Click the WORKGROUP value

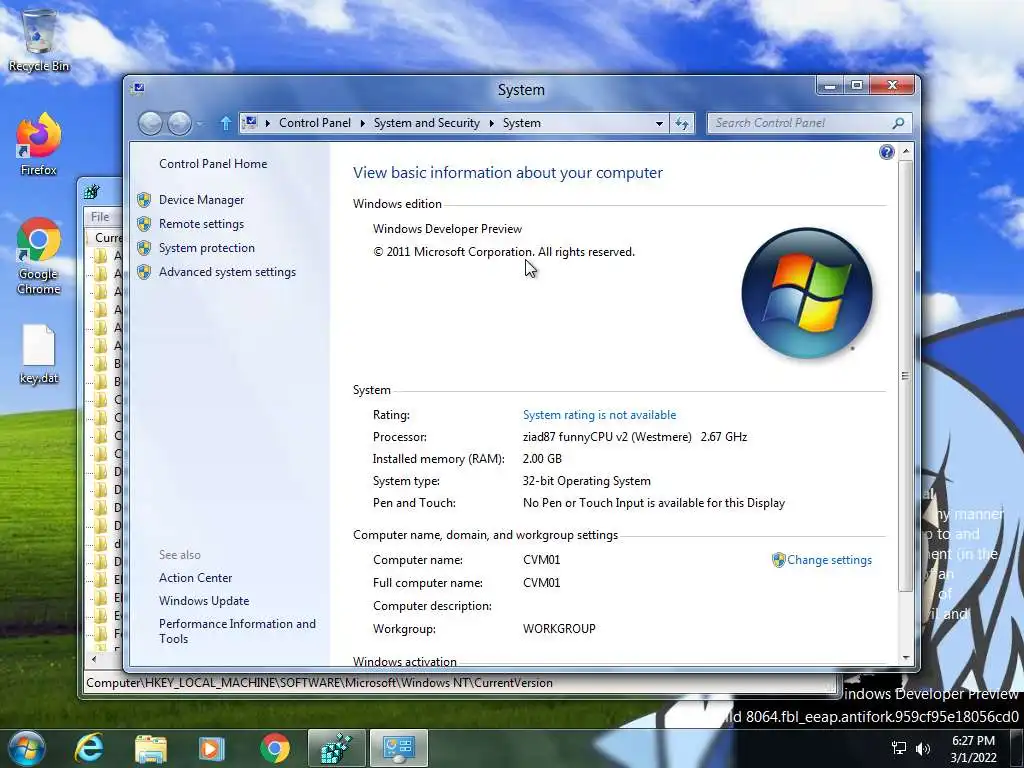(x=559, y=629)
